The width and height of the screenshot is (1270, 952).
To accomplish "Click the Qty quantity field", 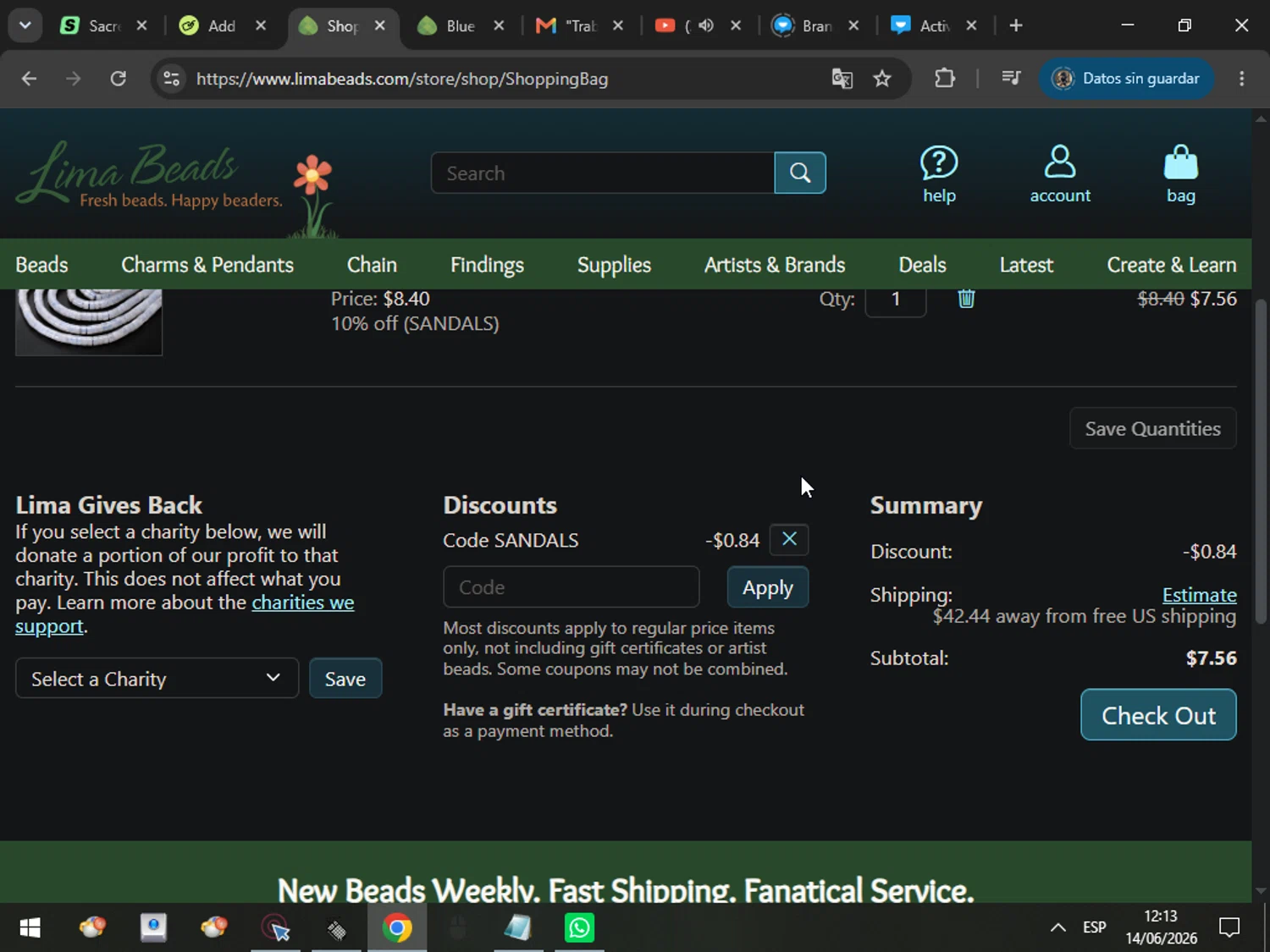I will coord(896,300).
